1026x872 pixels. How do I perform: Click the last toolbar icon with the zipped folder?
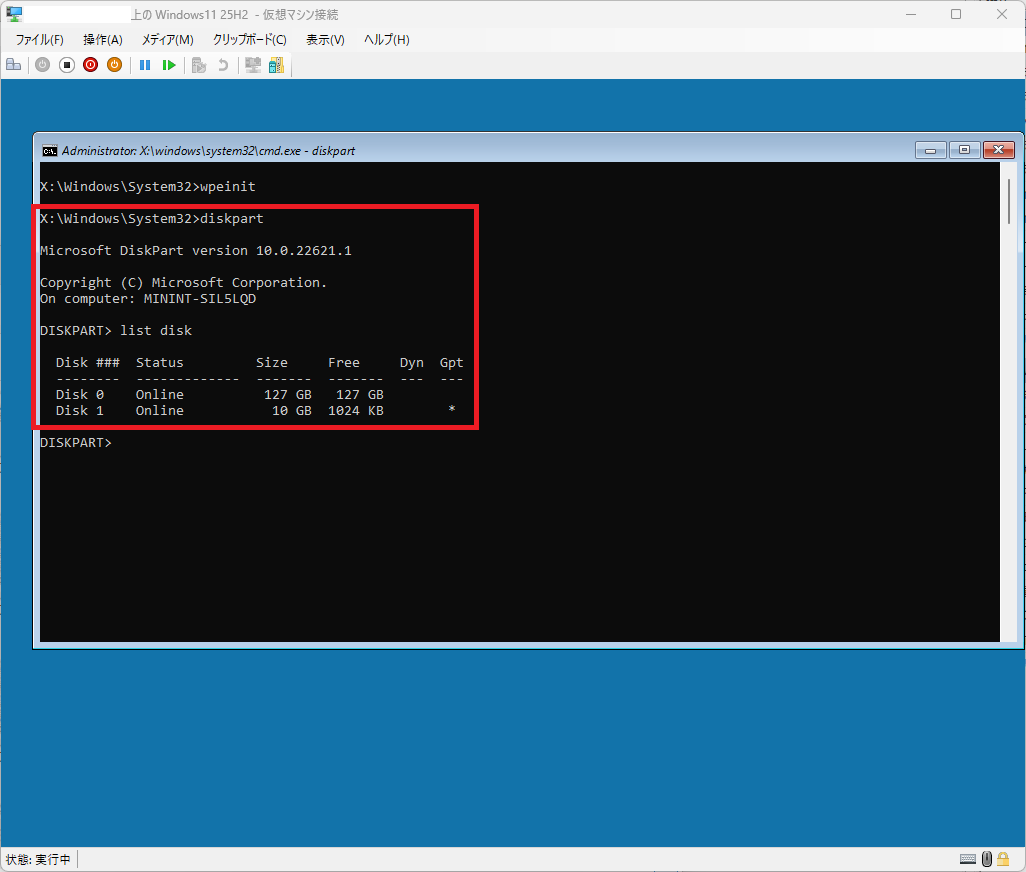click(x=277, y=65)
